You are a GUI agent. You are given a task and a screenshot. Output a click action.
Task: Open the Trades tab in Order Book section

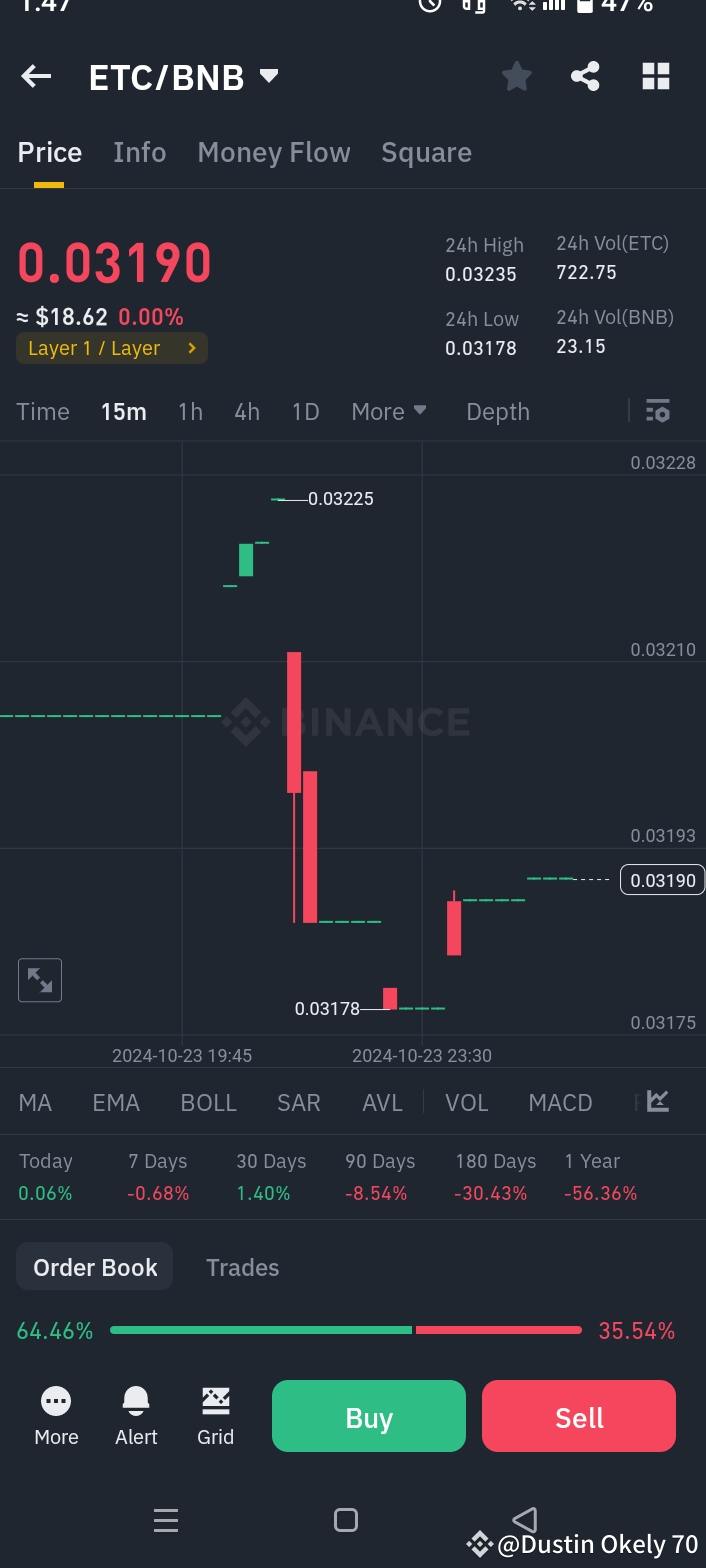click(242, 1267)
